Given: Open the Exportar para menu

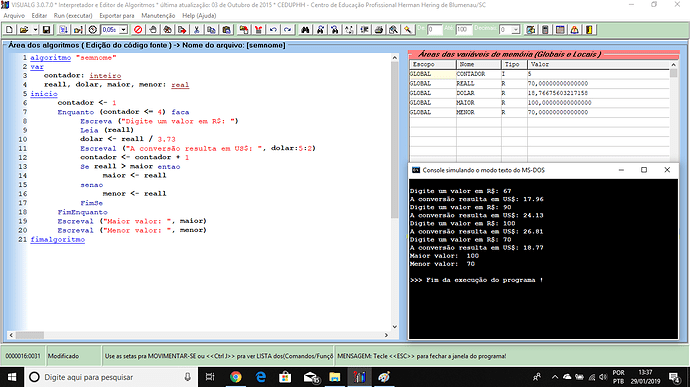Looking at the screenshot, I should 117,15.
